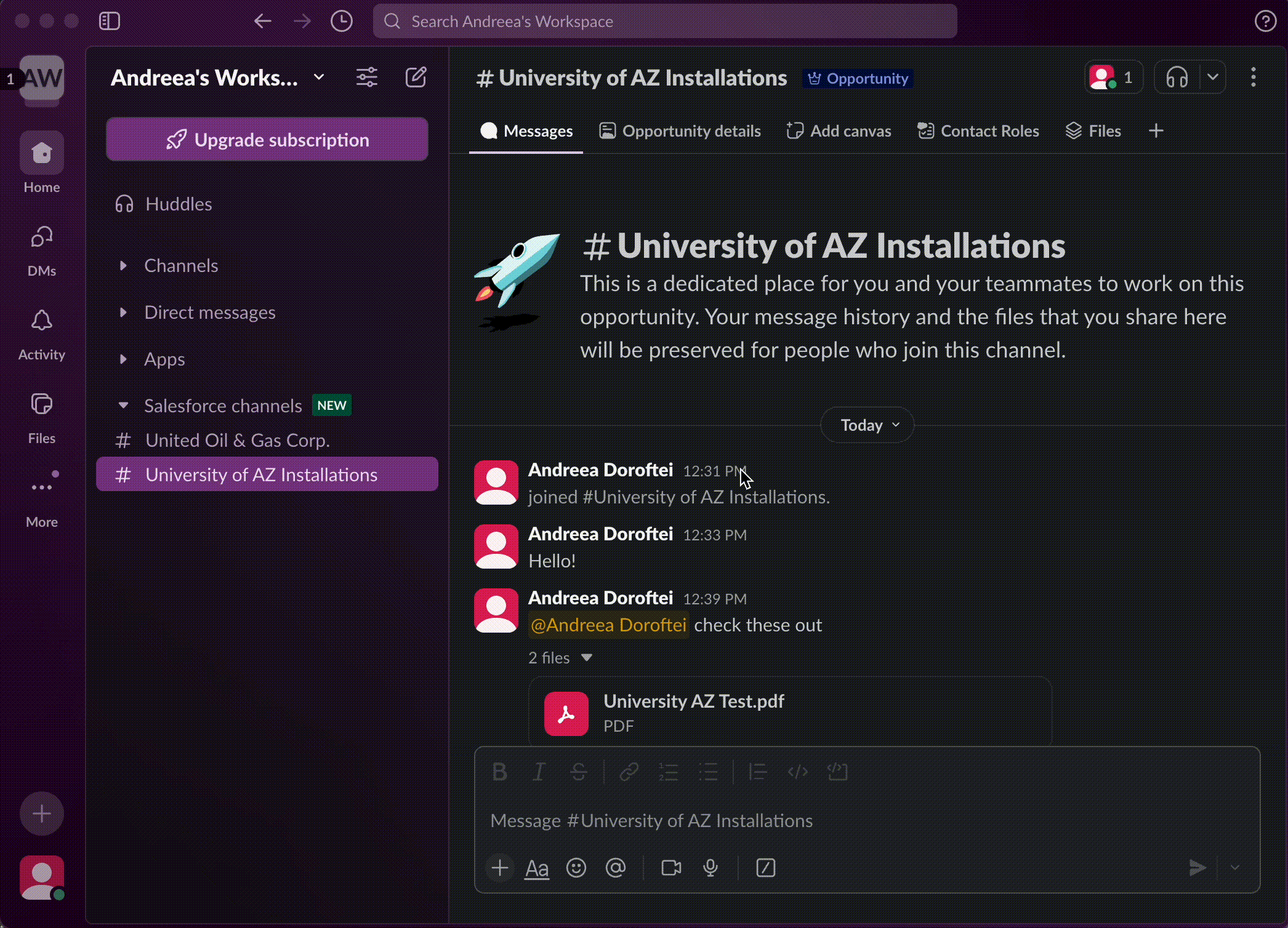Open the emoji picker in composer
1288x928 pixels.
click(576, 868)
